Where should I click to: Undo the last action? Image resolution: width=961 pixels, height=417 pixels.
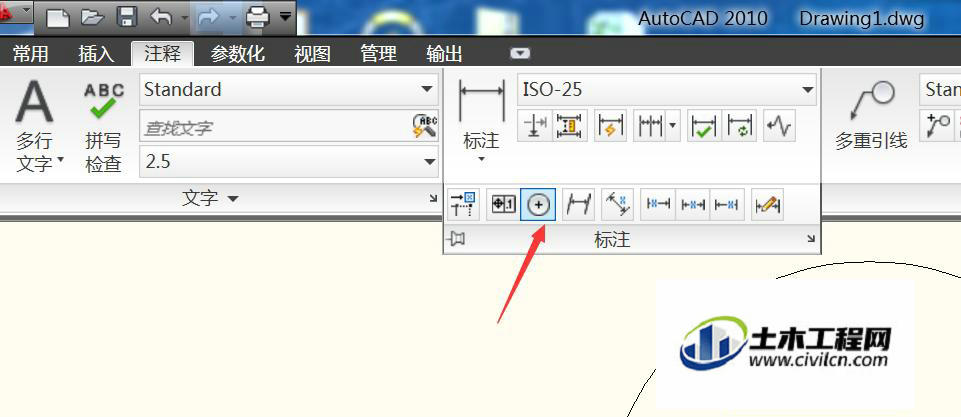click(x=161, y=17)
